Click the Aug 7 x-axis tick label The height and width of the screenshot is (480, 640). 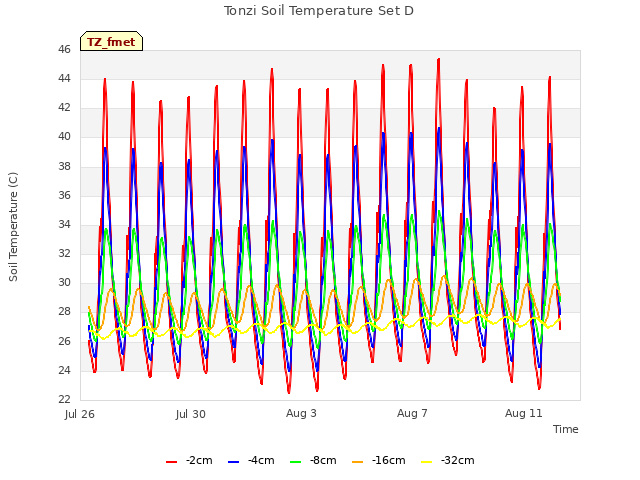(412, 413)
